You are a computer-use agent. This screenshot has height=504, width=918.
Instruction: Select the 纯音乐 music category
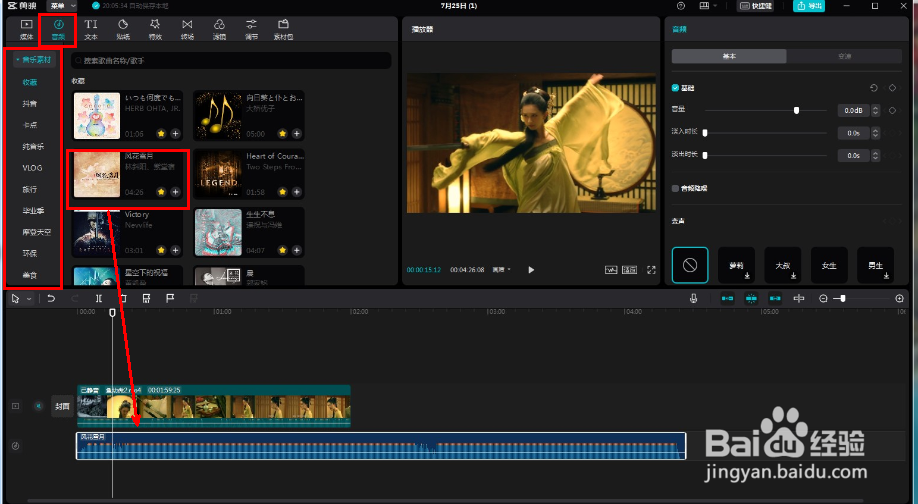[33, 146]
